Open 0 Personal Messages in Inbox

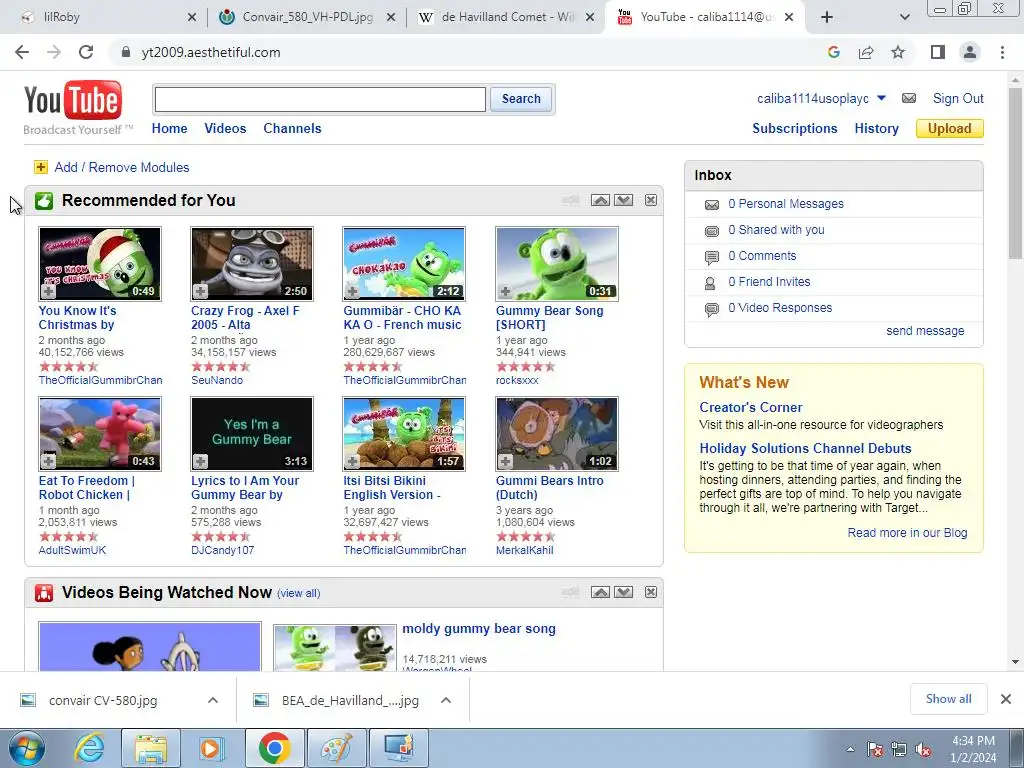click(x=786, y=204)
